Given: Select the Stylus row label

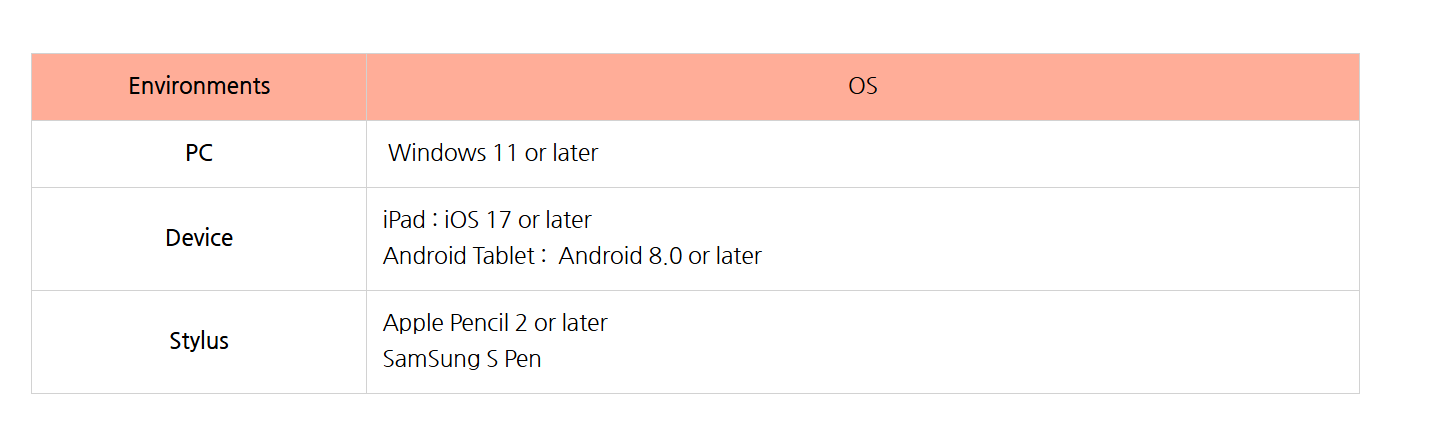Looking at the screenshot, I should tap(199, 341).
